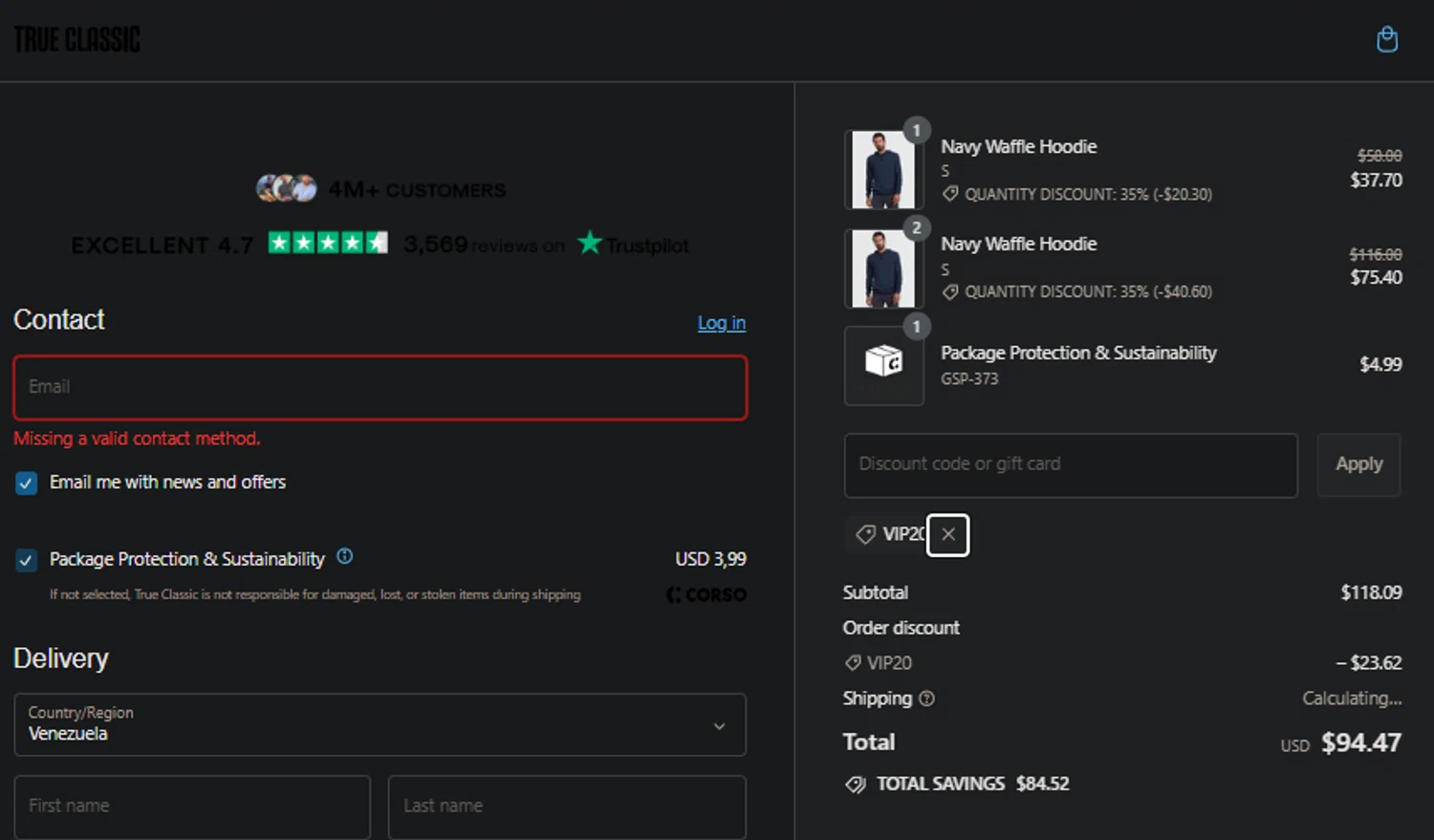Click the Log in link
Viewport: 1434px width, 840px height.
722,323
